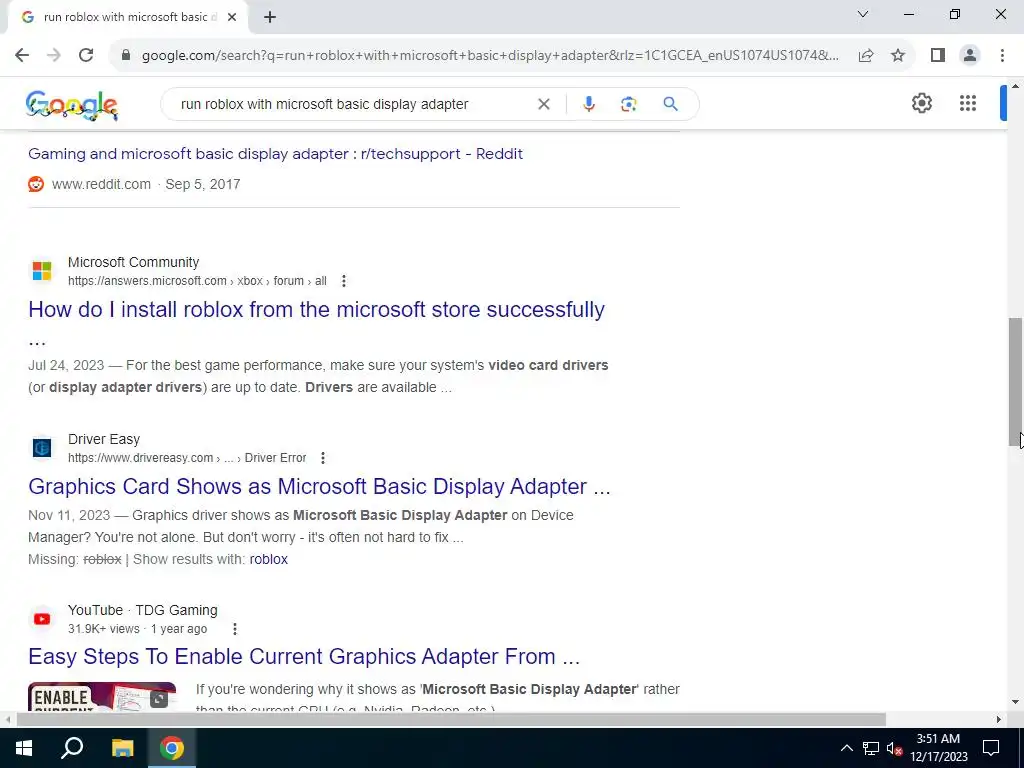The height and width of the screenshot is (768, 1024).
Task: Open File Explorer from taskbar
Action: pyautogui.click(x=122, y=748)
